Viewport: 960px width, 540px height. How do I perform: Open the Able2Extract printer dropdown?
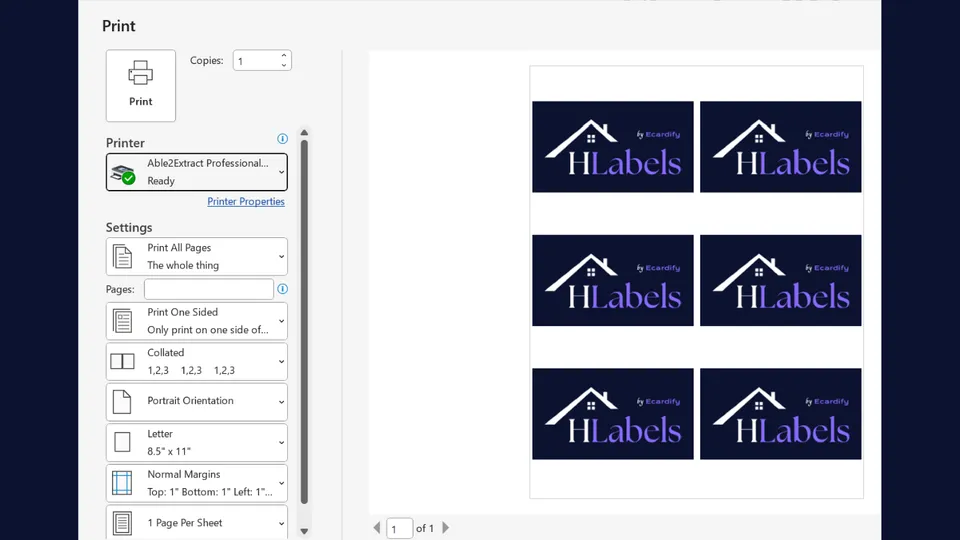click(x=197, y=172)
